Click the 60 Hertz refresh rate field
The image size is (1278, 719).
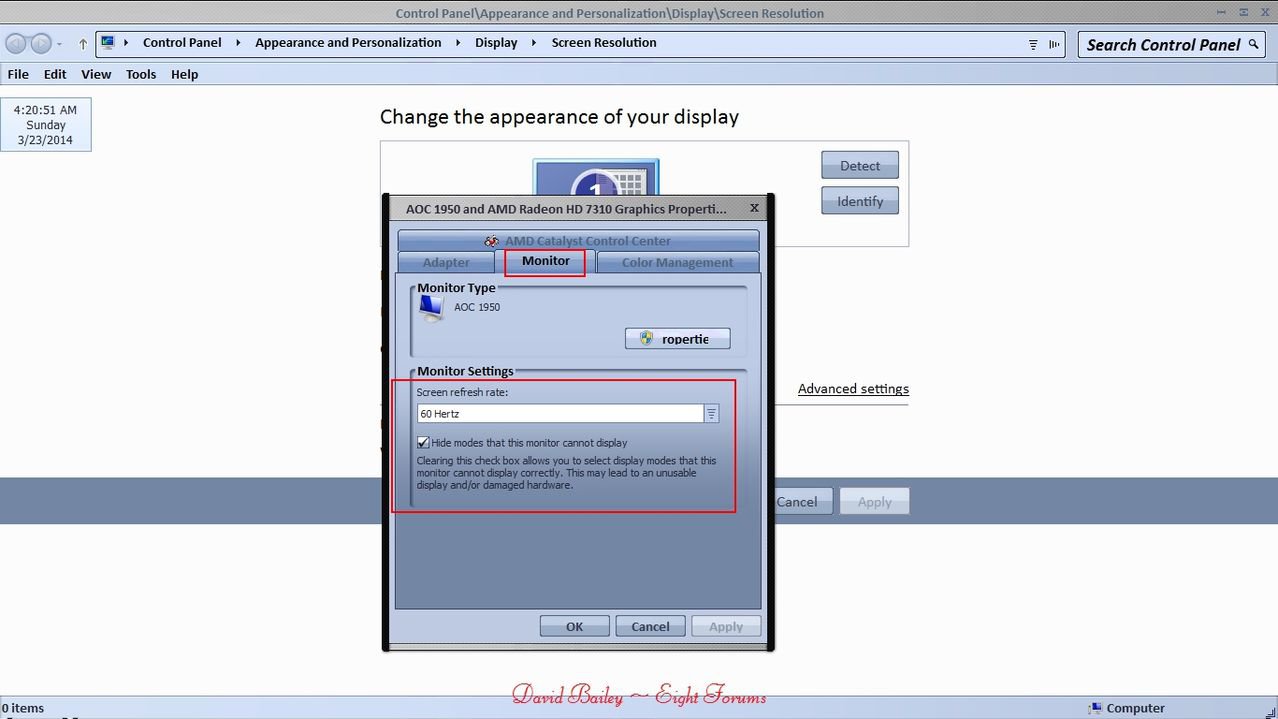(561, 414)
